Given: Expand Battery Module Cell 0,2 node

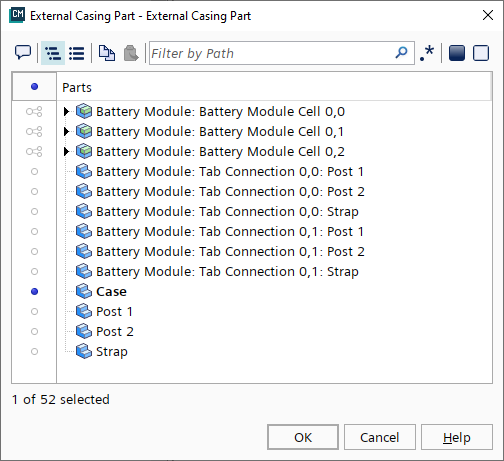Looking at the screenshot, I should click(x=66, y=151).
